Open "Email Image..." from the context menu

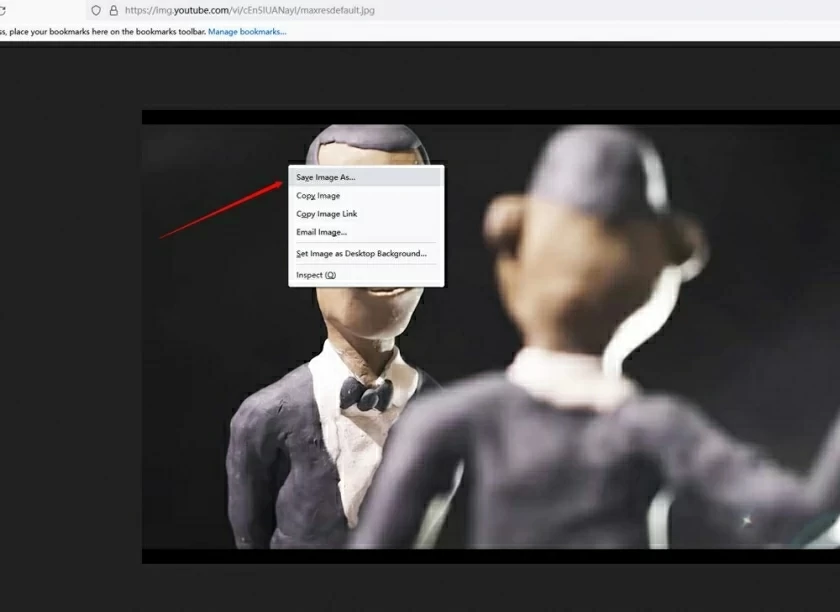320,231
